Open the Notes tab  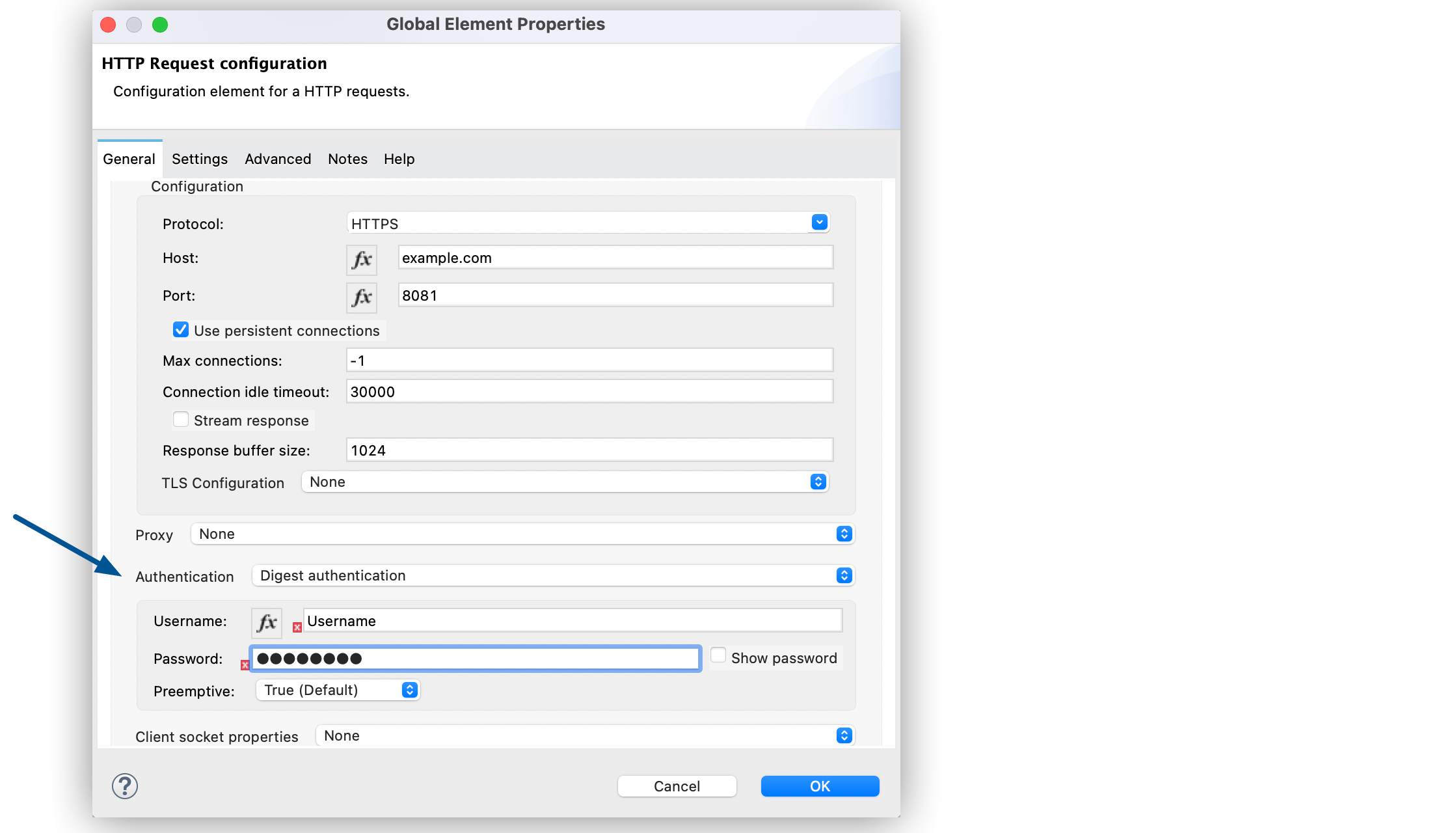(347, 159)
